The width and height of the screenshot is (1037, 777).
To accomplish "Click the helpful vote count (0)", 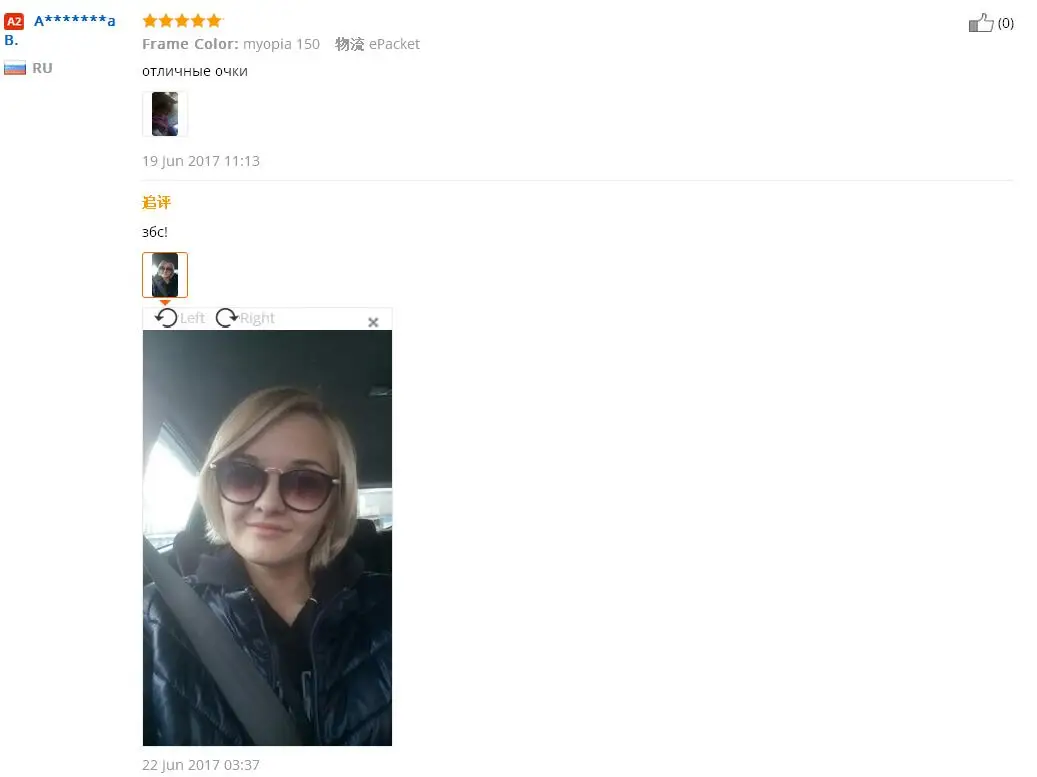I will 1005,23.
